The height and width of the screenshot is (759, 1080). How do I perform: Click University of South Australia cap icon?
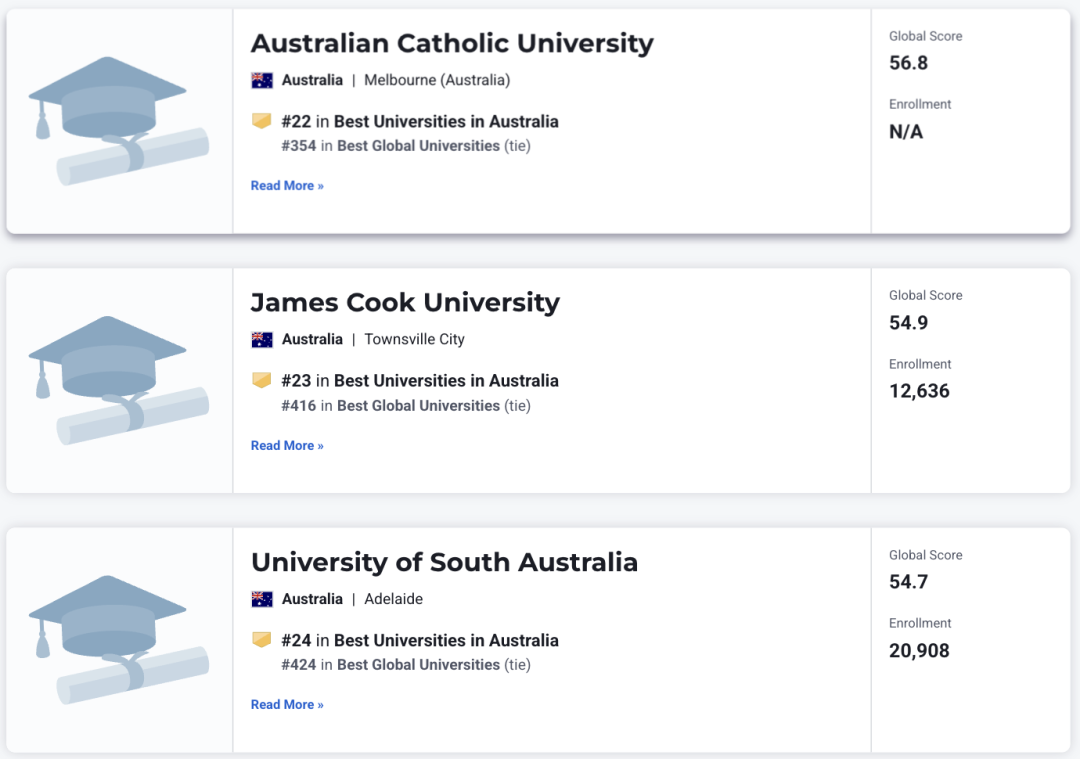coord(118,640)
